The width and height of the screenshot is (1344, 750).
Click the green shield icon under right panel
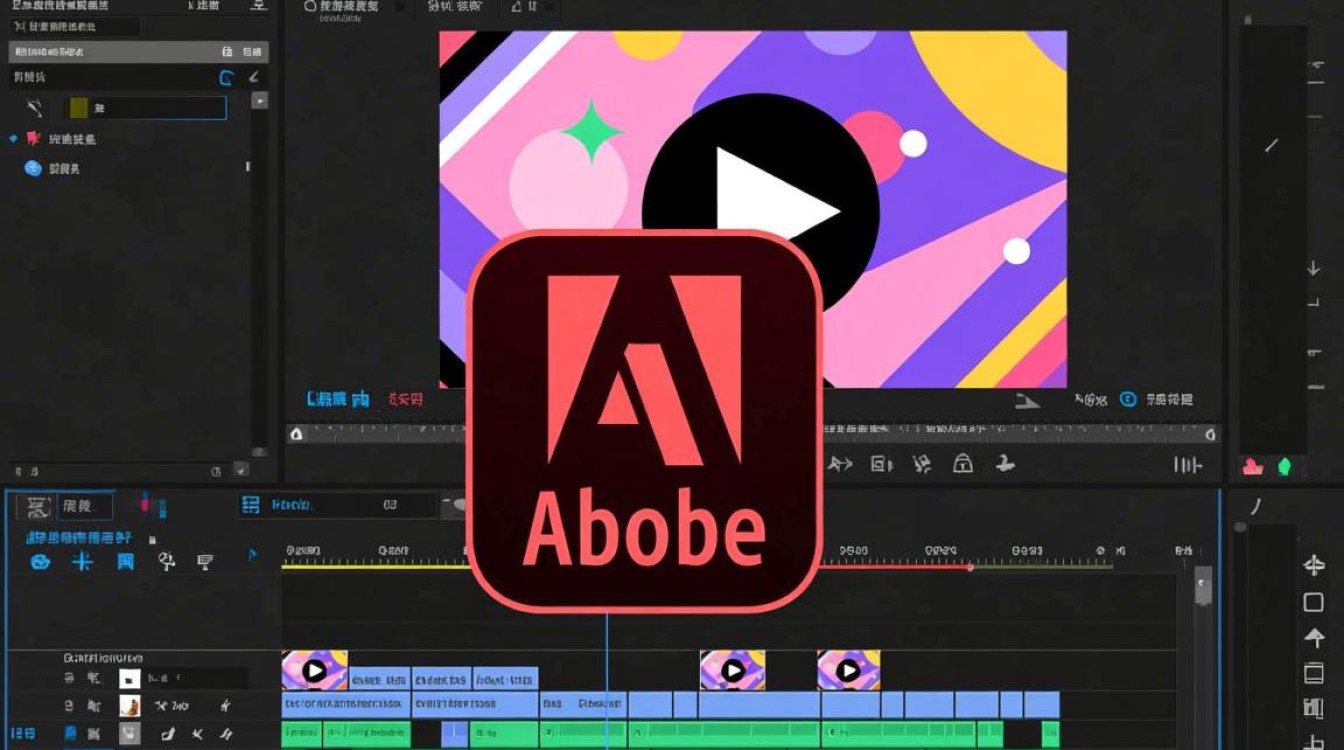click(x=1284, y=466)
